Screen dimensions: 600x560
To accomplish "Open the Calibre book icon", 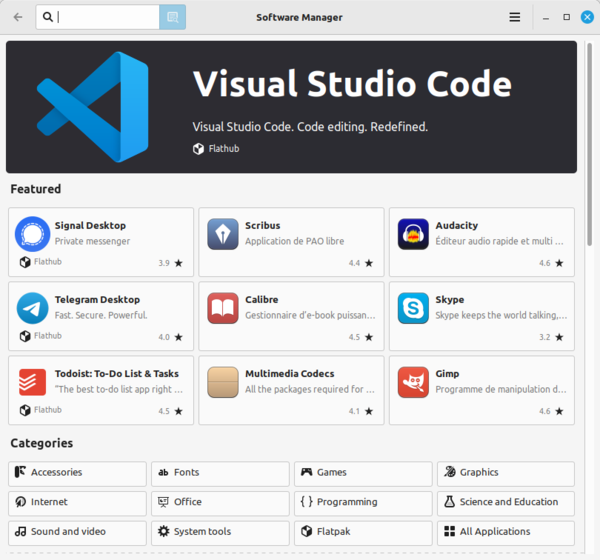I will point(222,308).
